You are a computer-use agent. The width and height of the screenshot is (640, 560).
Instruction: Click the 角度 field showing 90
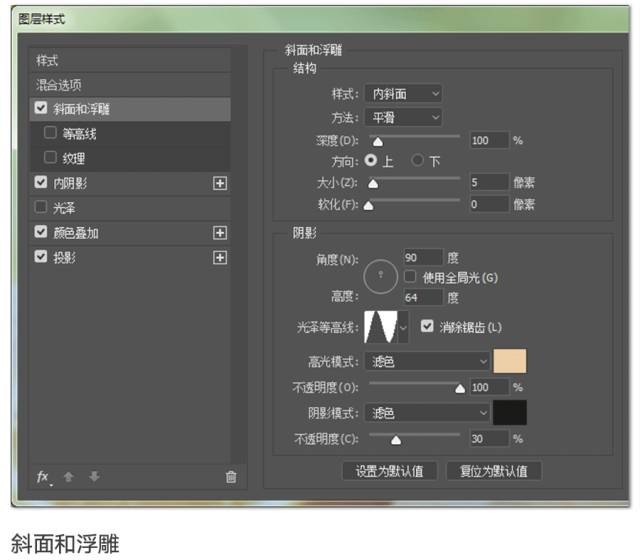tap(423, 258)
